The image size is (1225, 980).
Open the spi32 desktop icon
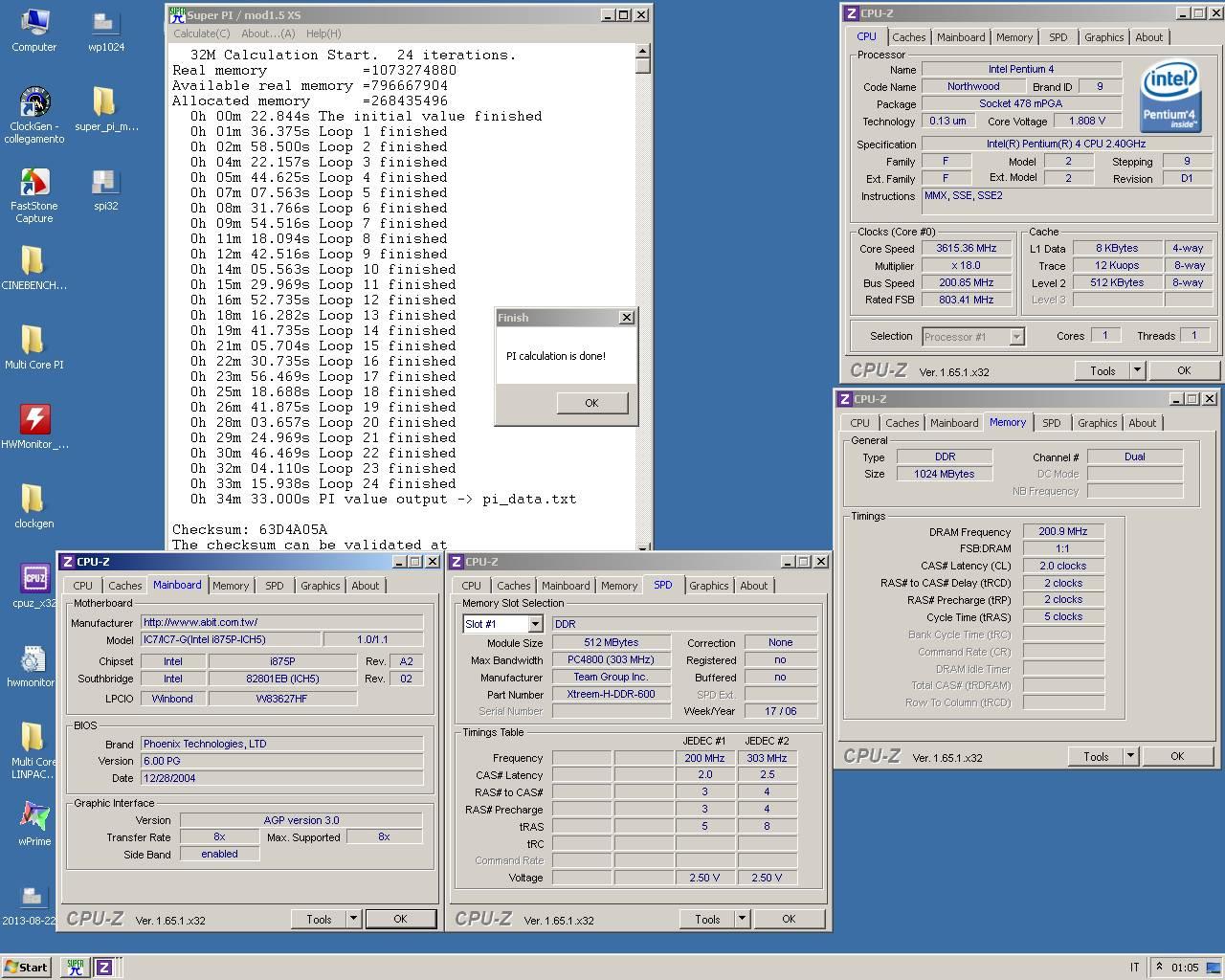[106, 189]
